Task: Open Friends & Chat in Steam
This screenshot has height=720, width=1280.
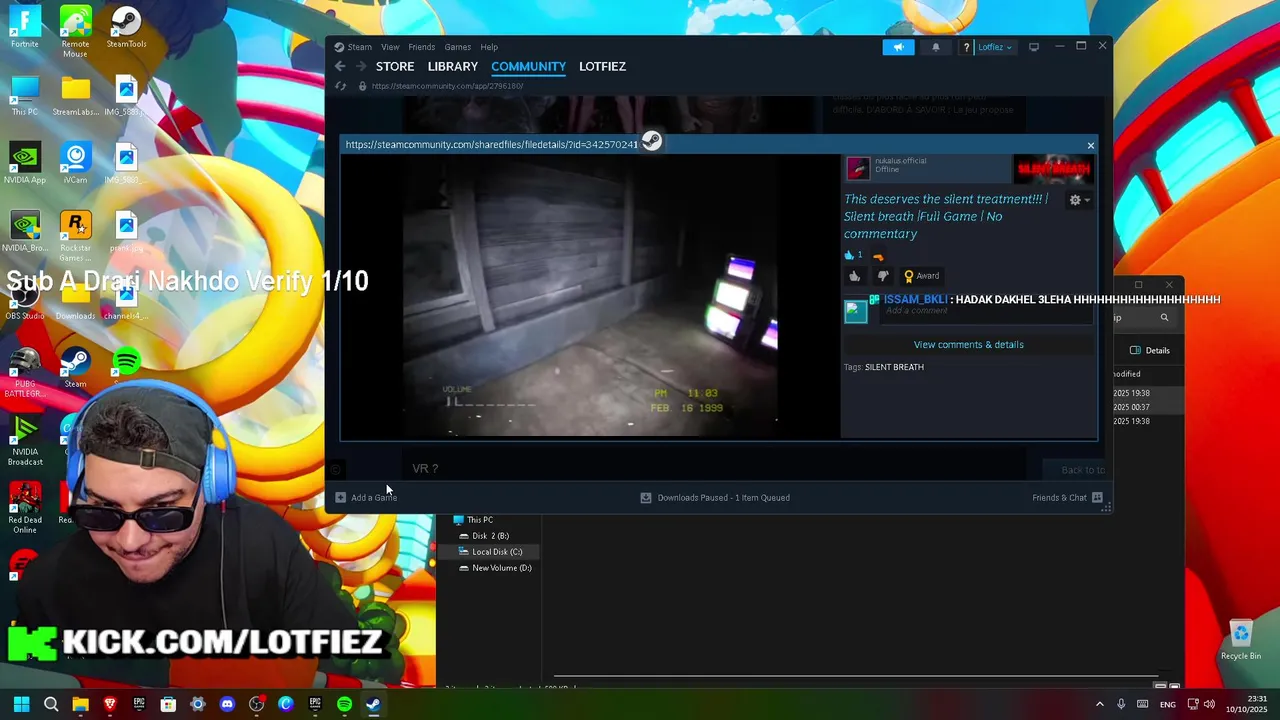Action: (1067, 497)
